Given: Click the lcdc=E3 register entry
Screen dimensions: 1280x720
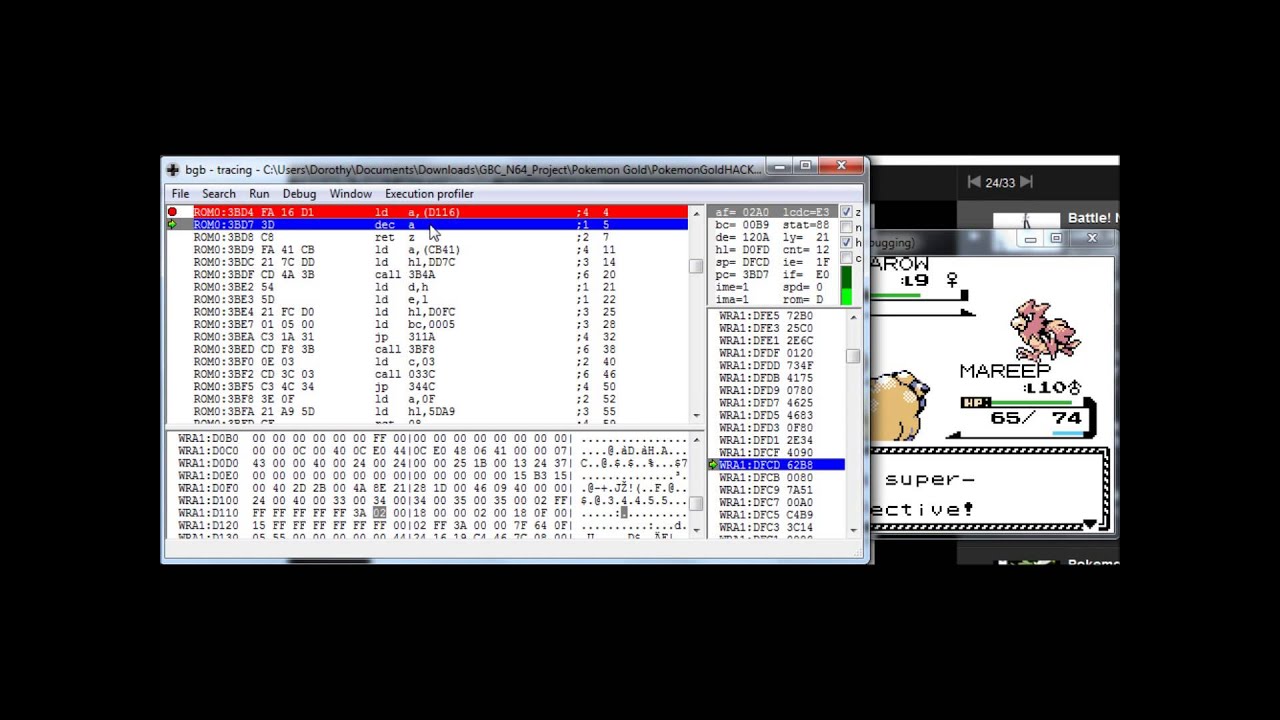Looking at the screenshot, I should click(x=806, y=212).
